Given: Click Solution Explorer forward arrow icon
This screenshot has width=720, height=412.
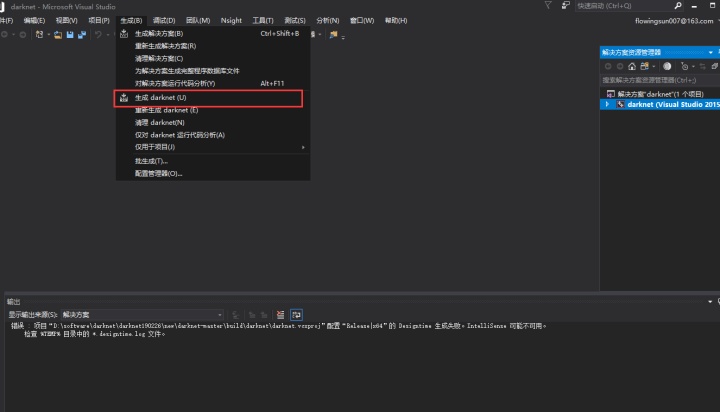Looking at the screenshot, I should point(620,66).
